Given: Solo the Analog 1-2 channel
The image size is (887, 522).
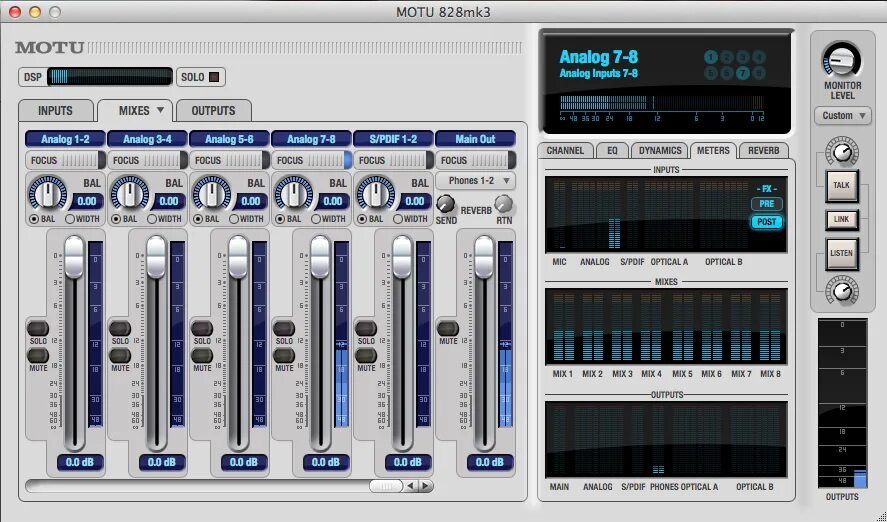Looking at the screenshot, I should [x=38, y=328].
